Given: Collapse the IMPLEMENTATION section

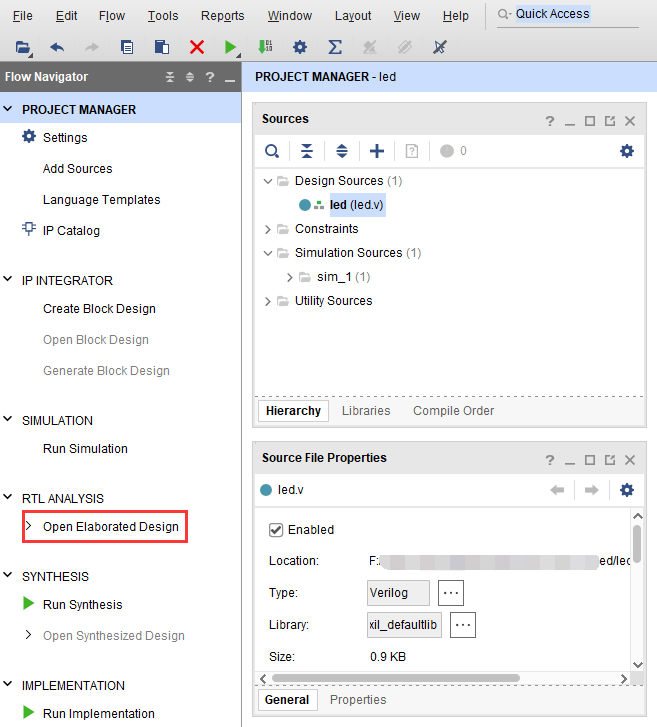Looking at the screenshot, I should pyautogui.click(x=8, y=684).
